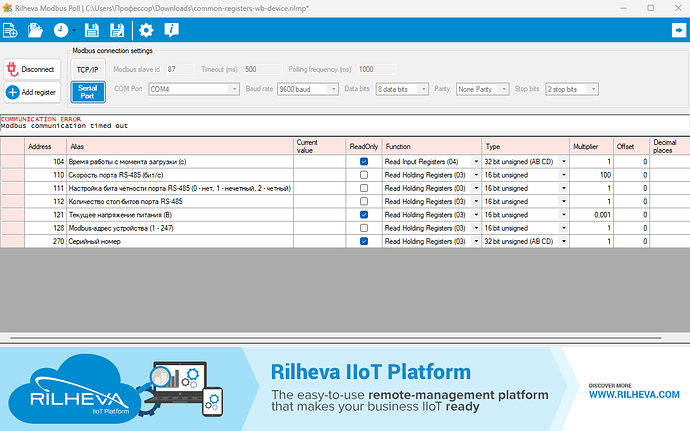Image resolution: width=690 pixels, height=431 pixels.
Task: Open the RILHEVA.COM link in banner
Action: pos(634,395)
